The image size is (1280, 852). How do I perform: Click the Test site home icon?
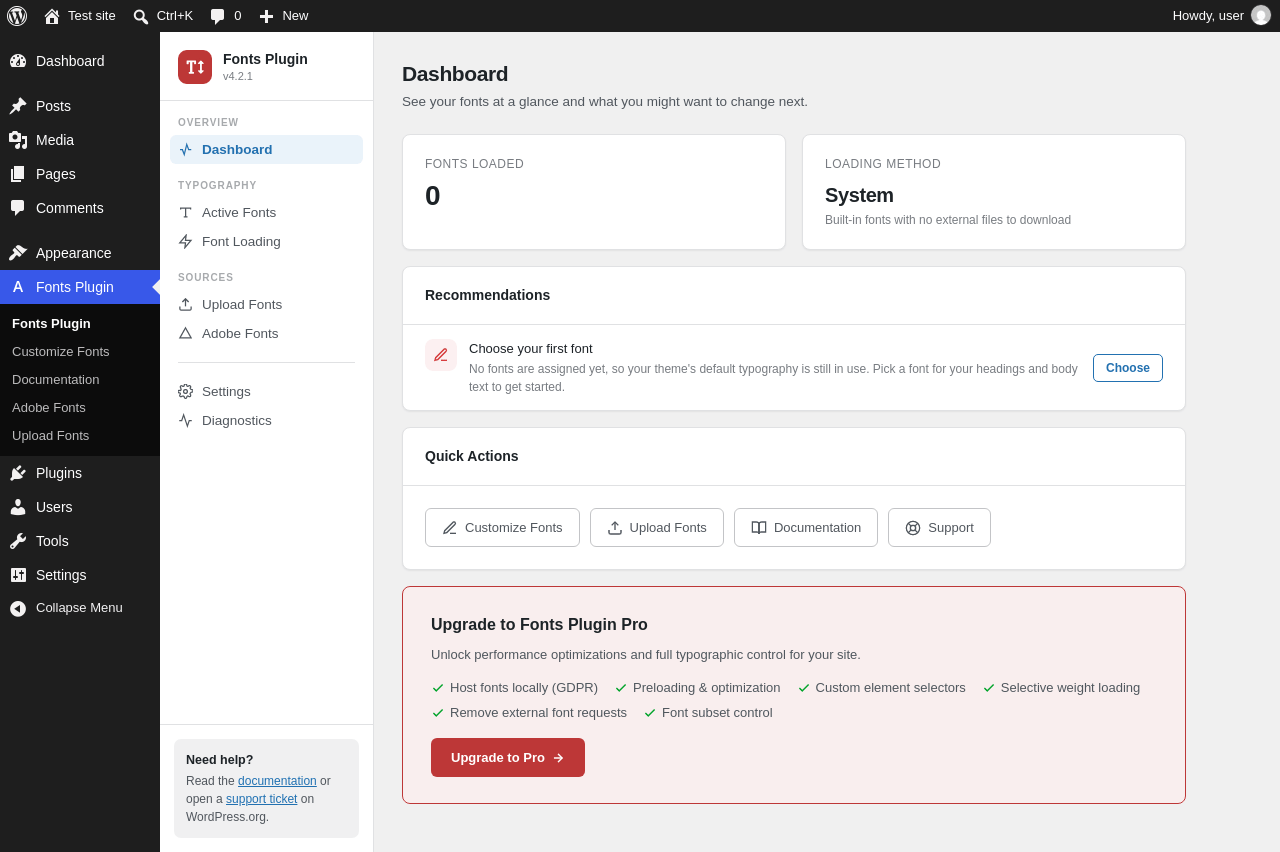(52, 16)
